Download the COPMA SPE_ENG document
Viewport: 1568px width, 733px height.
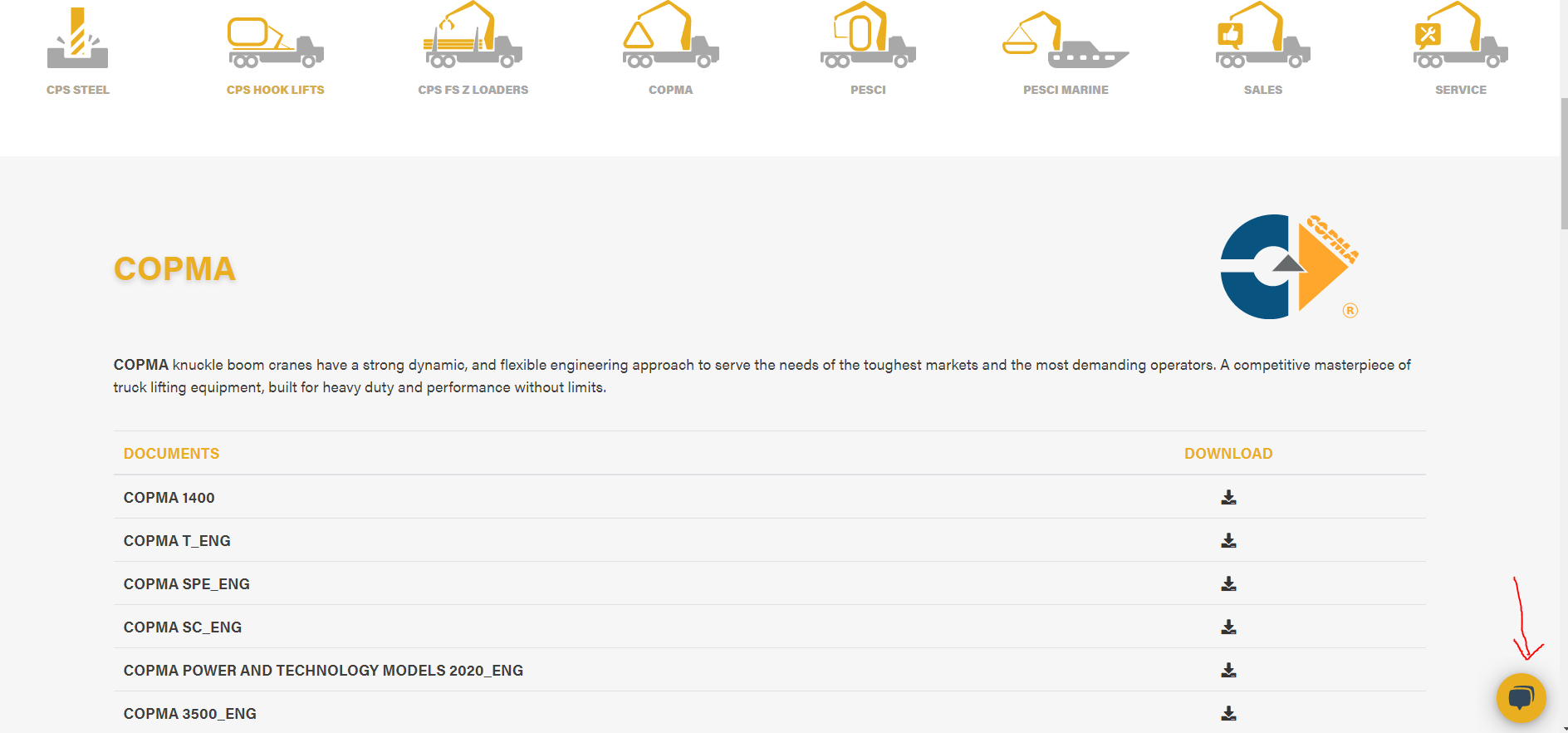[1228, 583]
